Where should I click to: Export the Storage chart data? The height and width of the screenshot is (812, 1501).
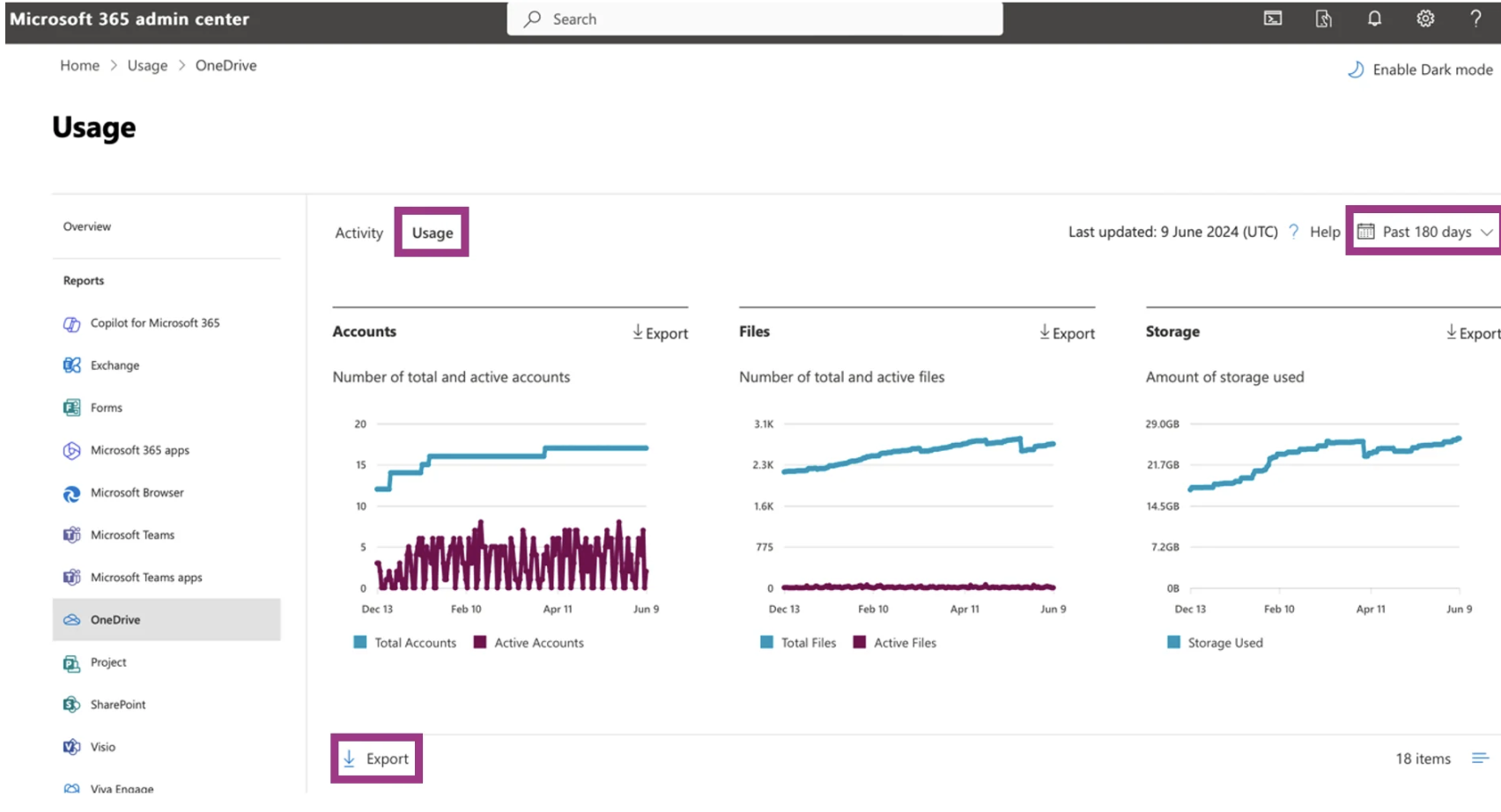(1473, 333)
